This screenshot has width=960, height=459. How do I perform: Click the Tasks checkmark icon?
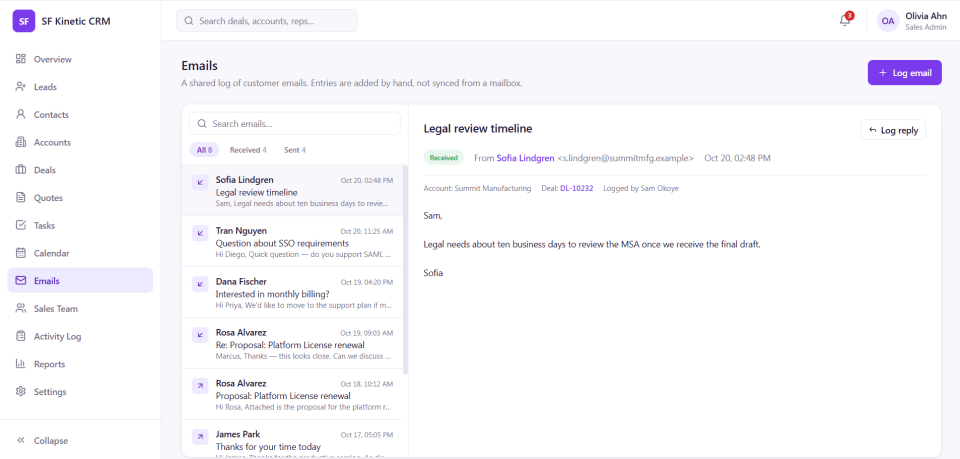(21, 225)
